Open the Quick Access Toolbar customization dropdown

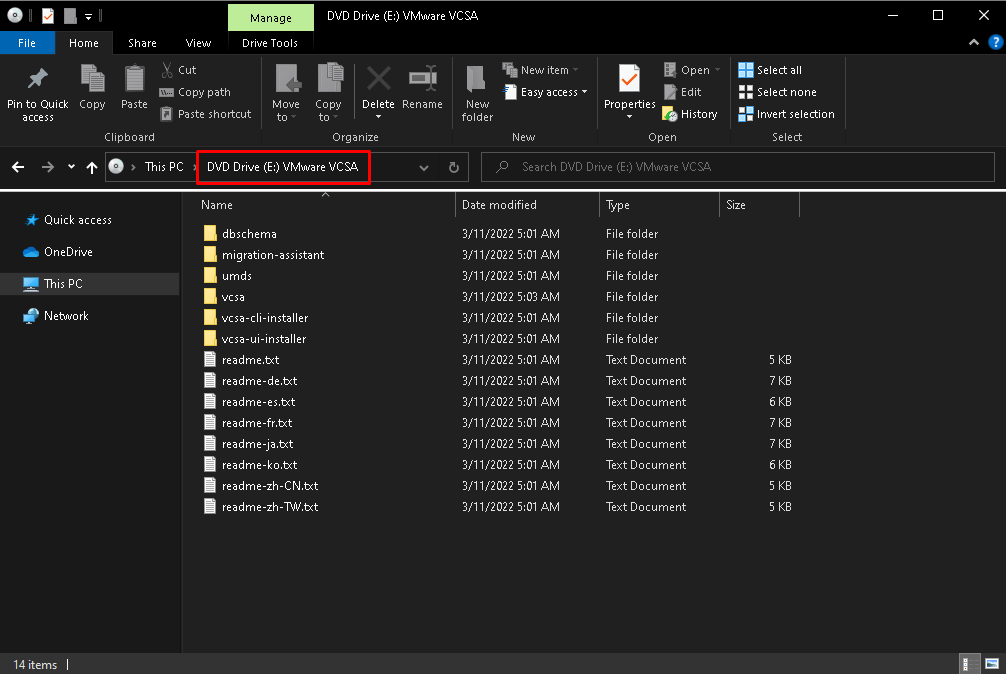[x=88, y=15]
